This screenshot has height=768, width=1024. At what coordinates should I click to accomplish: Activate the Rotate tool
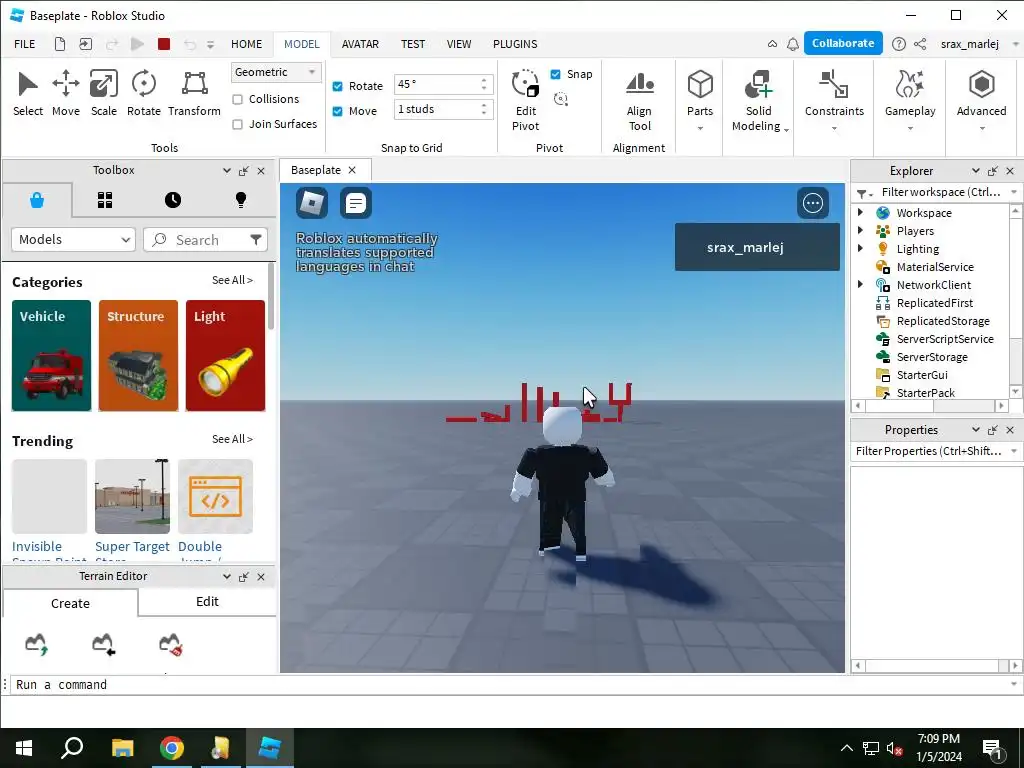[144, 93]
